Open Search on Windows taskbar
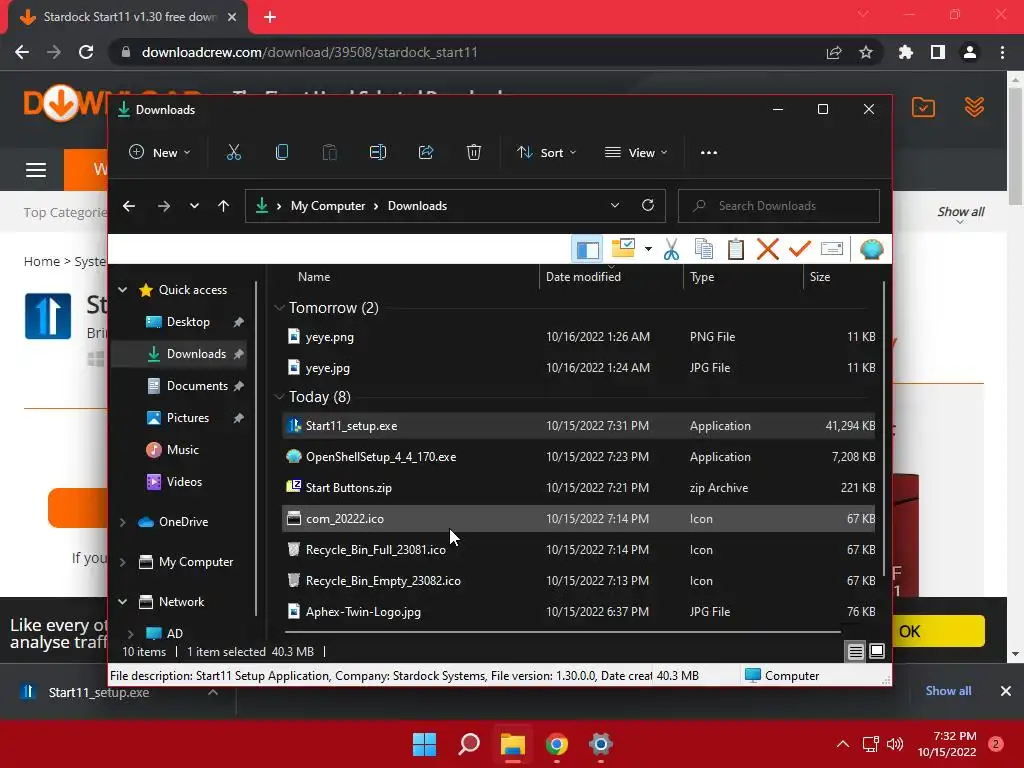 [469, 744]
